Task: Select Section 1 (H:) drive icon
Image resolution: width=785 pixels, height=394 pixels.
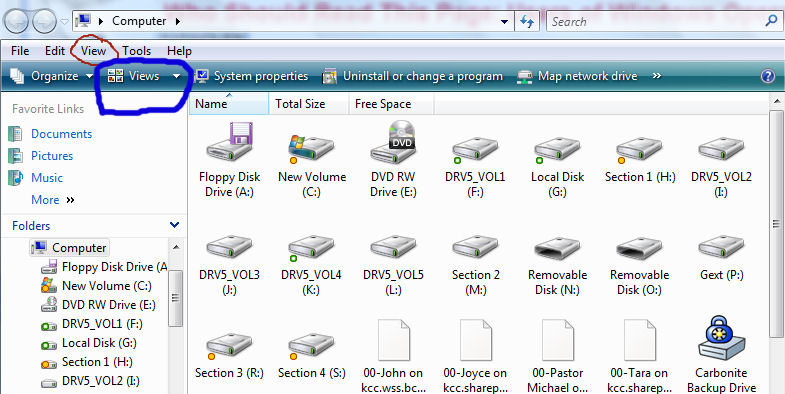Action: click(639, 149)
